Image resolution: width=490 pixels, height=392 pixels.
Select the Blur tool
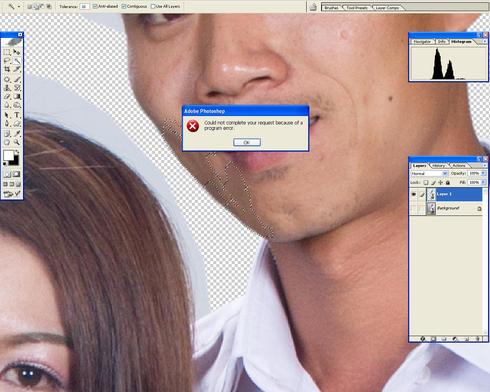tap(7, 105)
